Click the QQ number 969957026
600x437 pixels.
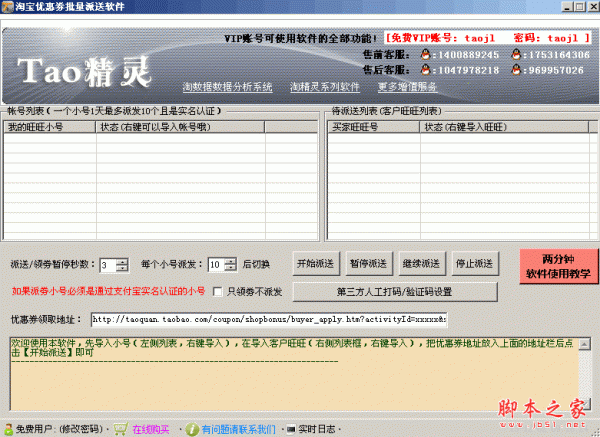coord(556,70)
